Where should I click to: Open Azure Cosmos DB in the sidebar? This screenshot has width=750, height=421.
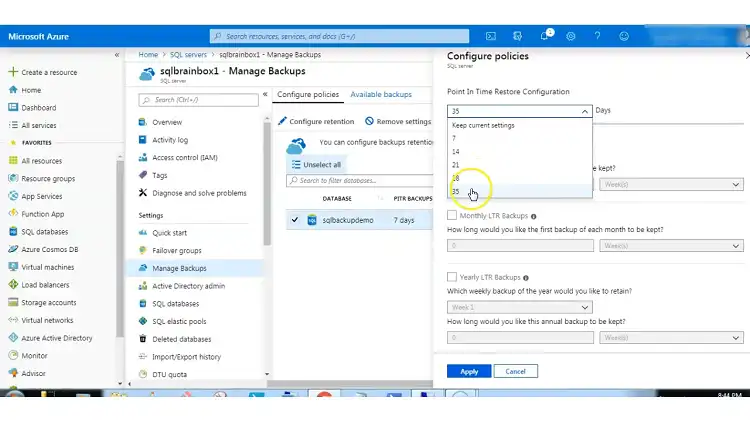(x=49, y=249)
